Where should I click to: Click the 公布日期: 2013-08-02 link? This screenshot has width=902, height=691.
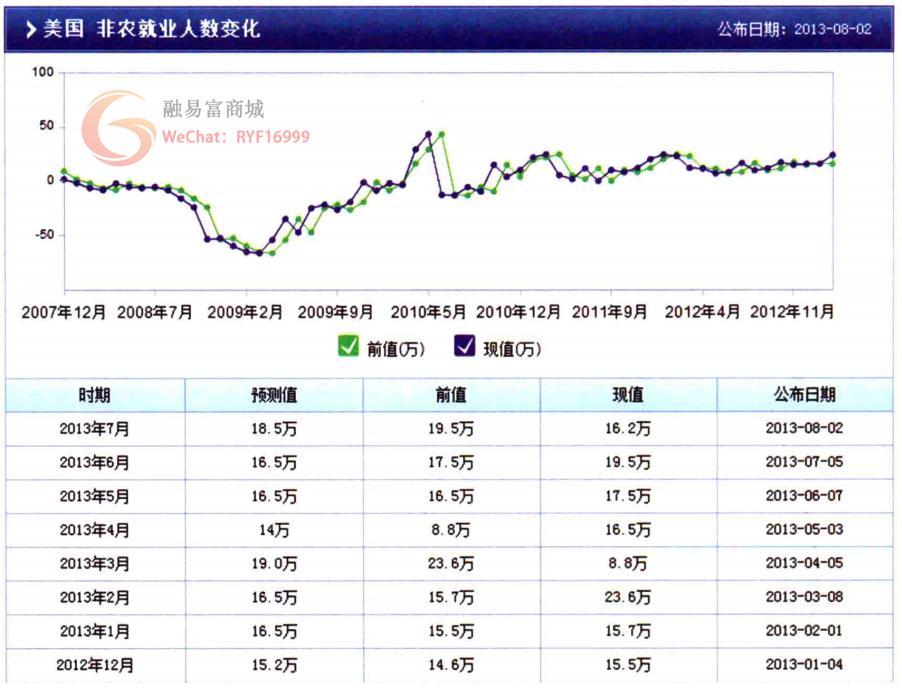pyautogui.click(x=793, y=30)
